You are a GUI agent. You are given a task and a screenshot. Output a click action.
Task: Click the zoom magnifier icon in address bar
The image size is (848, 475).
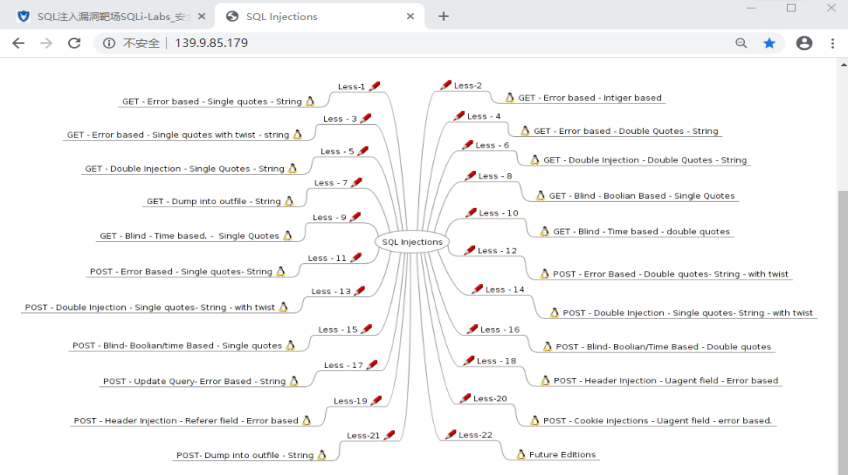[741, 43]
